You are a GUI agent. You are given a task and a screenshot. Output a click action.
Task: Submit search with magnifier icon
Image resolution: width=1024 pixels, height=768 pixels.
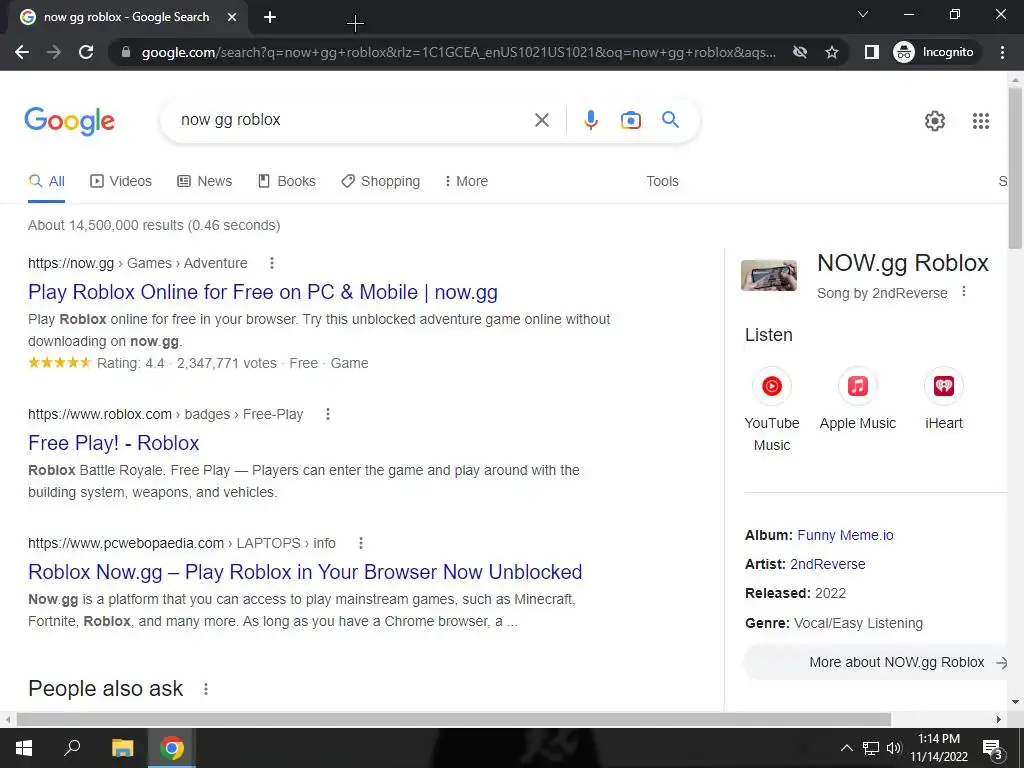click(x=670, y=120)
